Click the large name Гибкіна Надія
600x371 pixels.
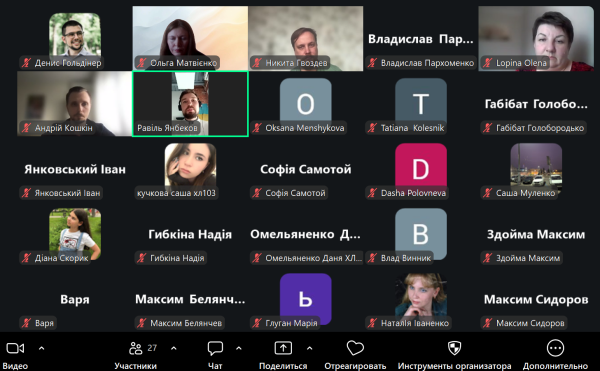pos(190,234)
